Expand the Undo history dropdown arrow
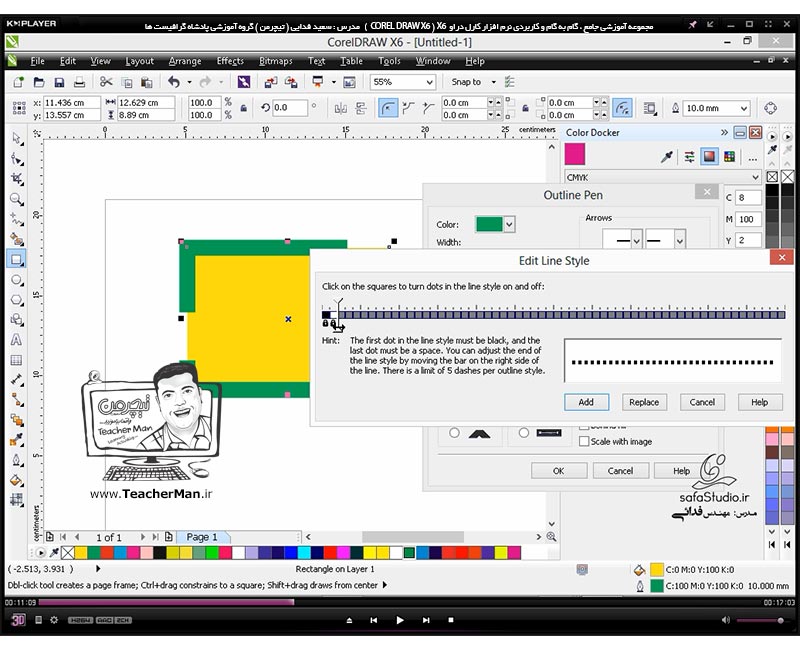This screenshot has width=800, height=650. point(189,82)
